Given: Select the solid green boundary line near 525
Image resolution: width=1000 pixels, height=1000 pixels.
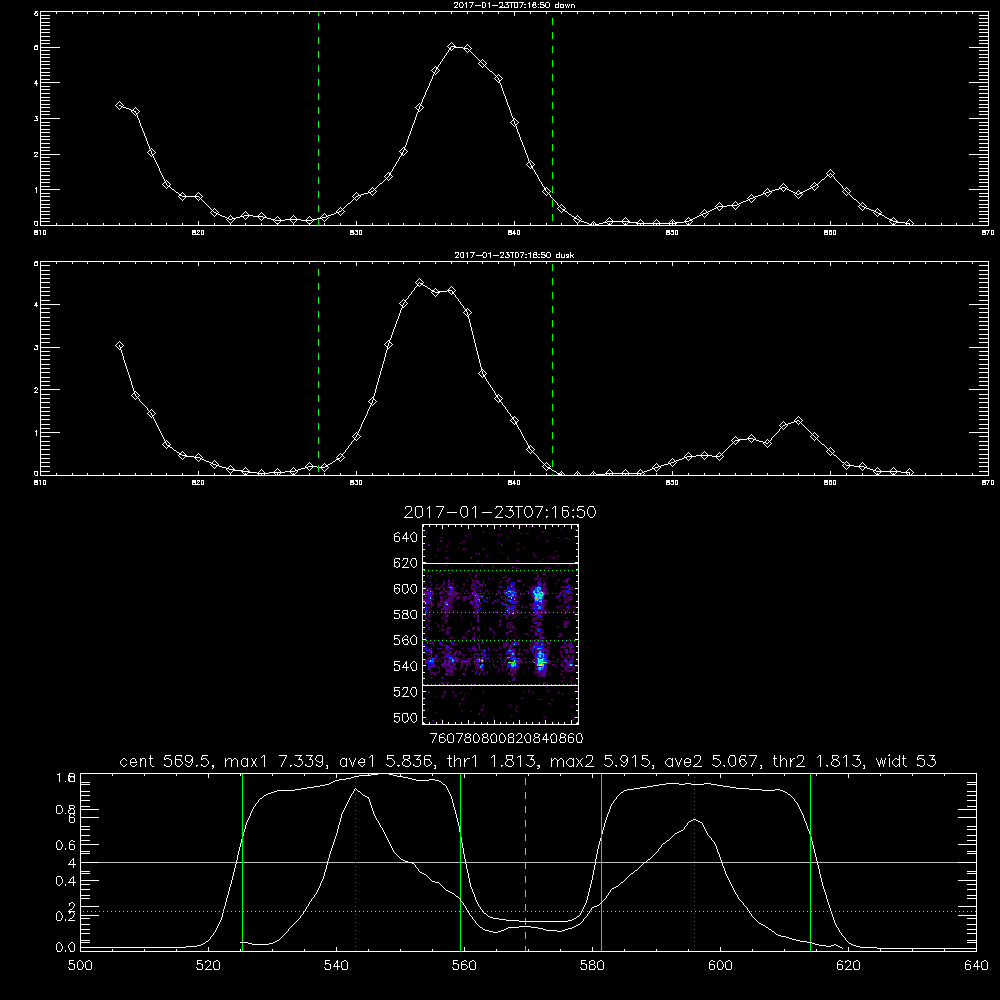Looking at the screenshot, I should point(242,861).
